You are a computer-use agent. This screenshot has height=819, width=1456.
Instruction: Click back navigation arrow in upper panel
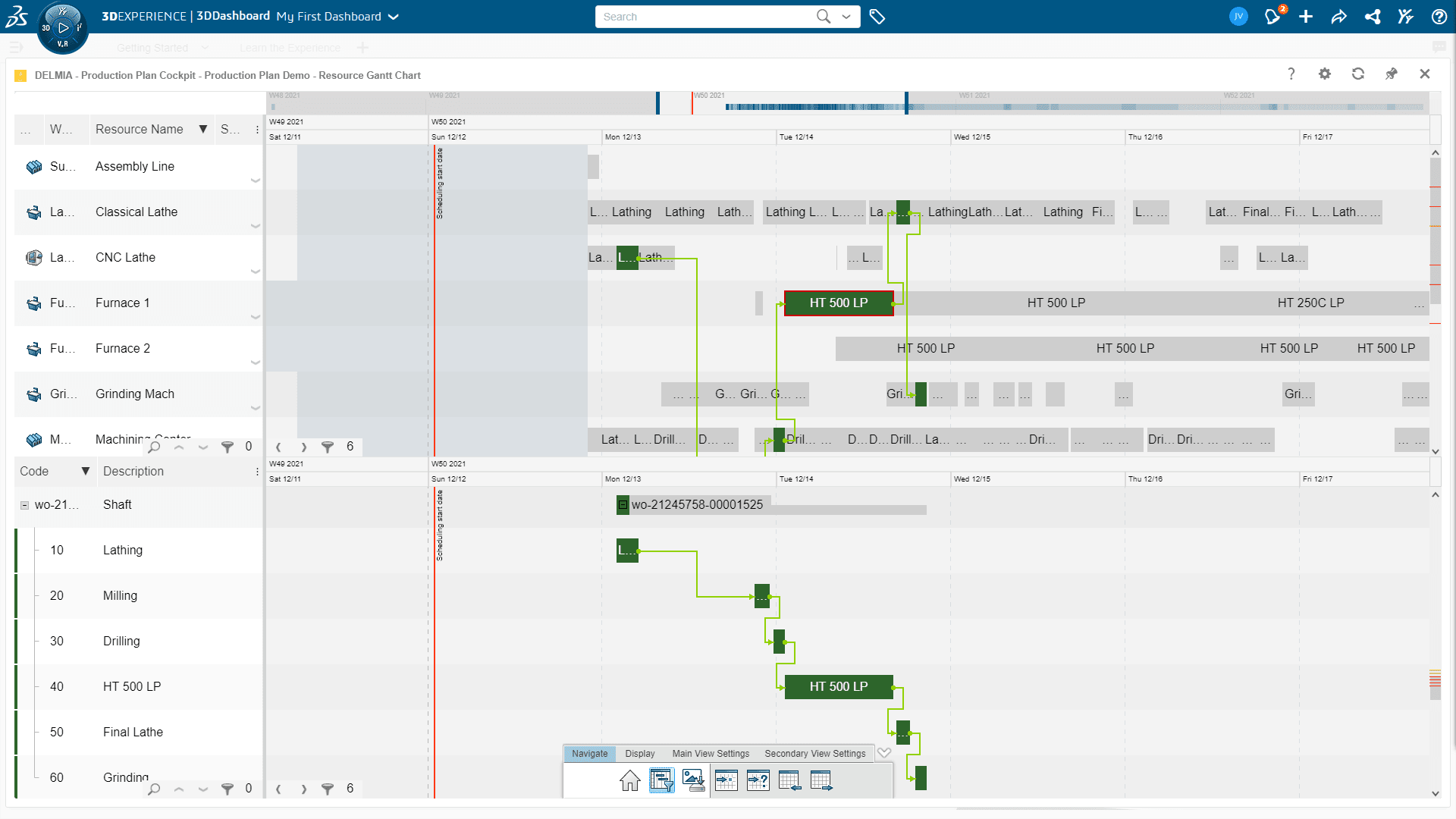coord(278,446)
